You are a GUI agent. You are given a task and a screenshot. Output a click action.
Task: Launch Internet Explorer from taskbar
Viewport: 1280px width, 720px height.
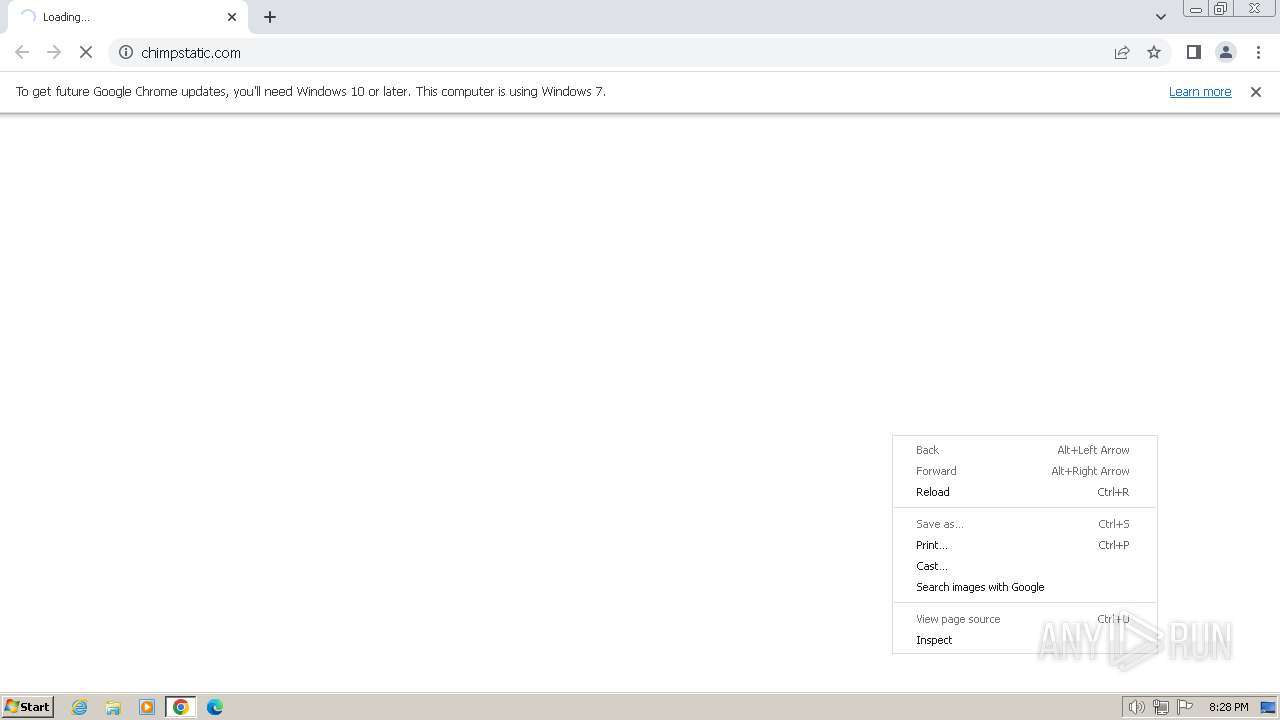[80, 707]
